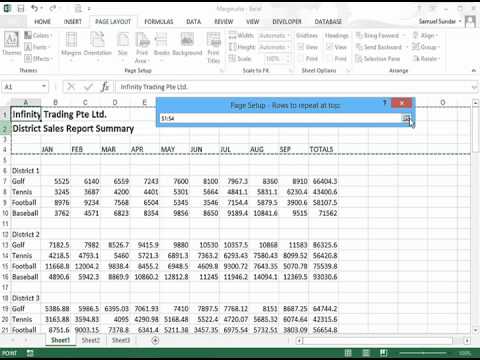Screen dimensions: 480x360
Task: Open theme Fonts dropdown
Action: (x=37, y=47)
